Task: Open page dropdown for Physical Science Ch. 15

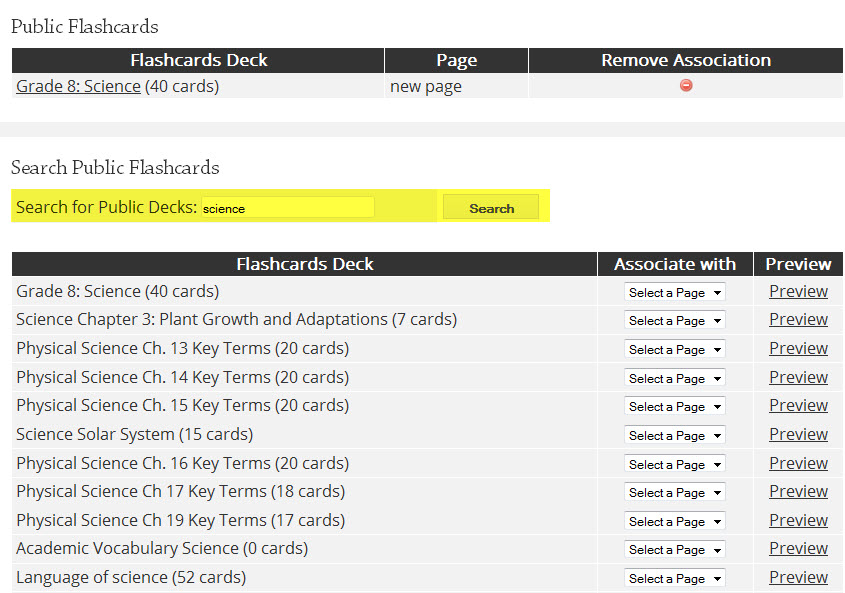Action: coord(675,406)
